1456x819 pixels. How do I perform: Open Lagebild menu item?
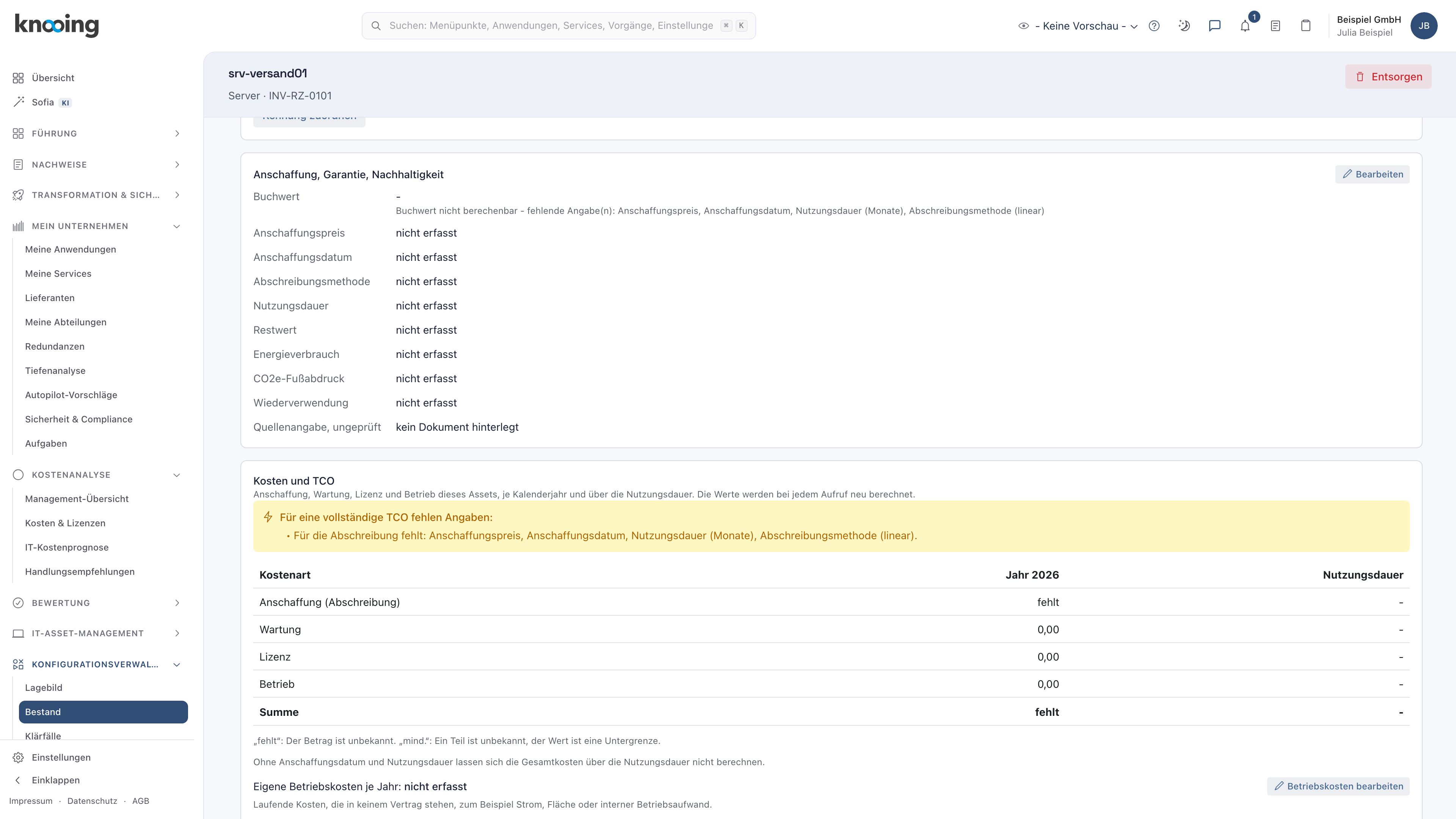coord(44,688)
